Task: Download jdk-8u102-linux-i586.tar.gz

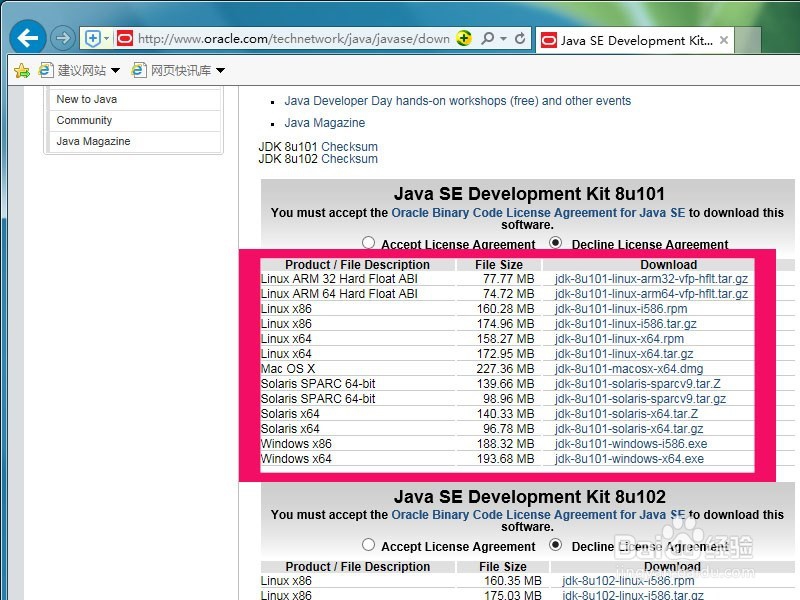Action: (x=633, y=595)
